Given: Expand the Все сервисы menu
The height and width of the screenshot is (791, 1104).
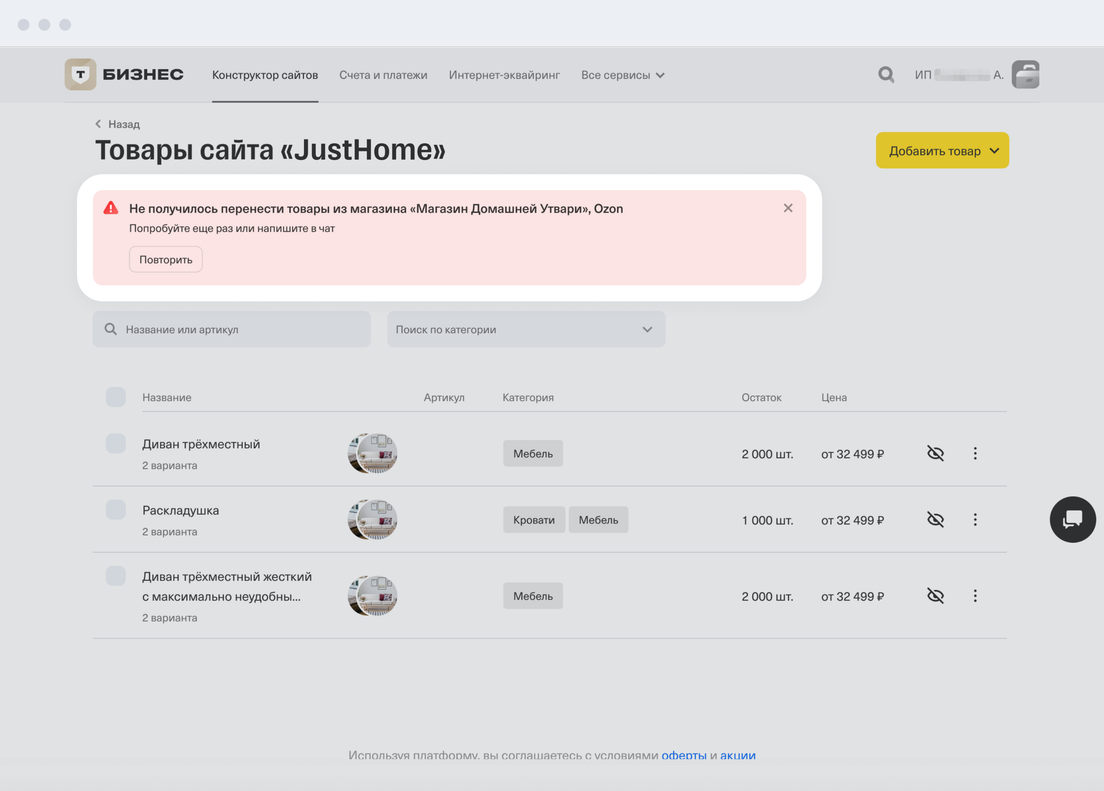Looking at the screenshot, I should 622,75.
